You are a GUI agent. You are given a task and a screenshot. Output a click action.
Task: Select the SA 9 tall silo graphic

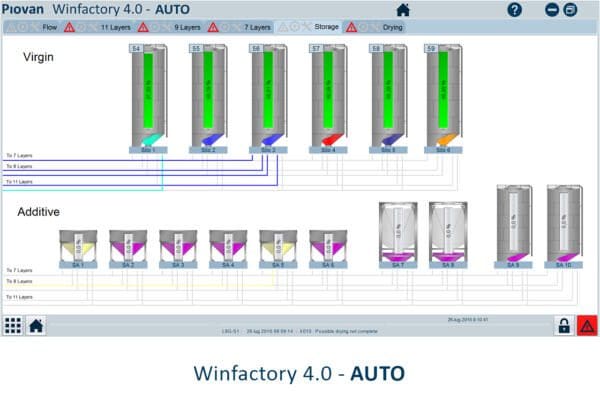click(x=514, y=223)
